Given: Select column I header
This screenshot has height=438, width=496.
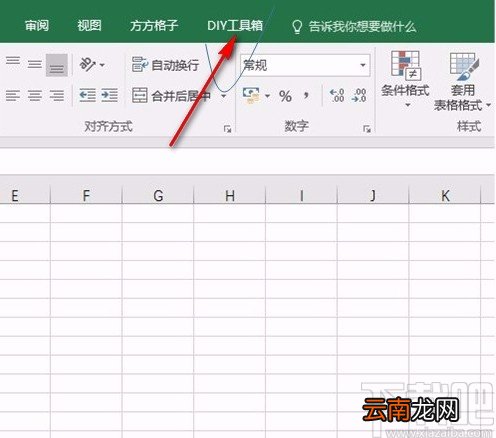Looking at the screenshot, I should pyautogui.click(x=301, y=196).
